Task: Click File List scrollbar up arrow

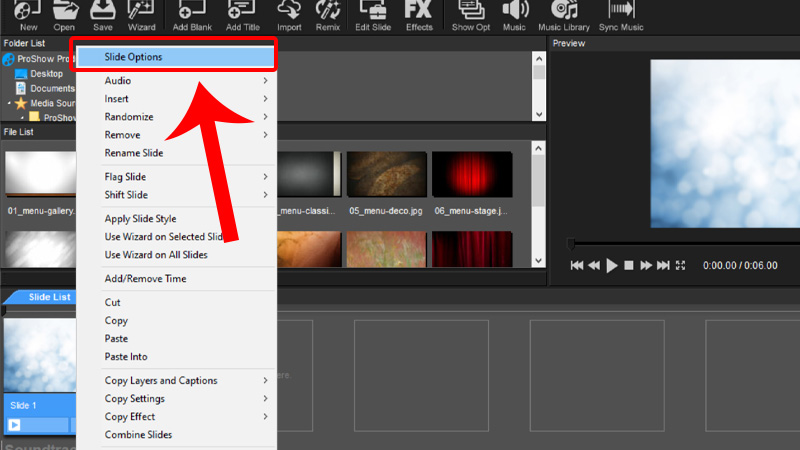Action: (x=538, y=148)
